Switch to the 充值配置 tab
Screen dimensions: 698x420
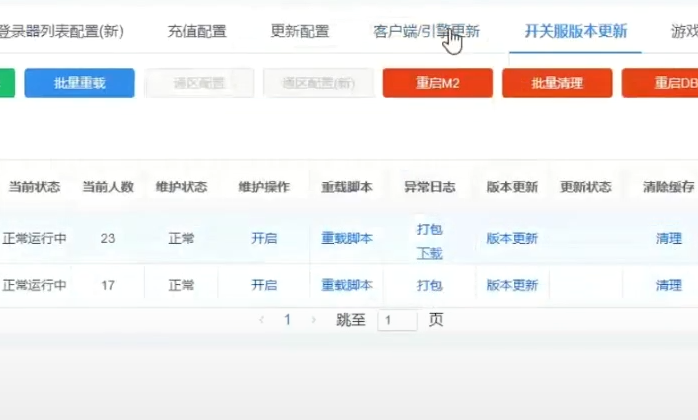pos(196,31)
